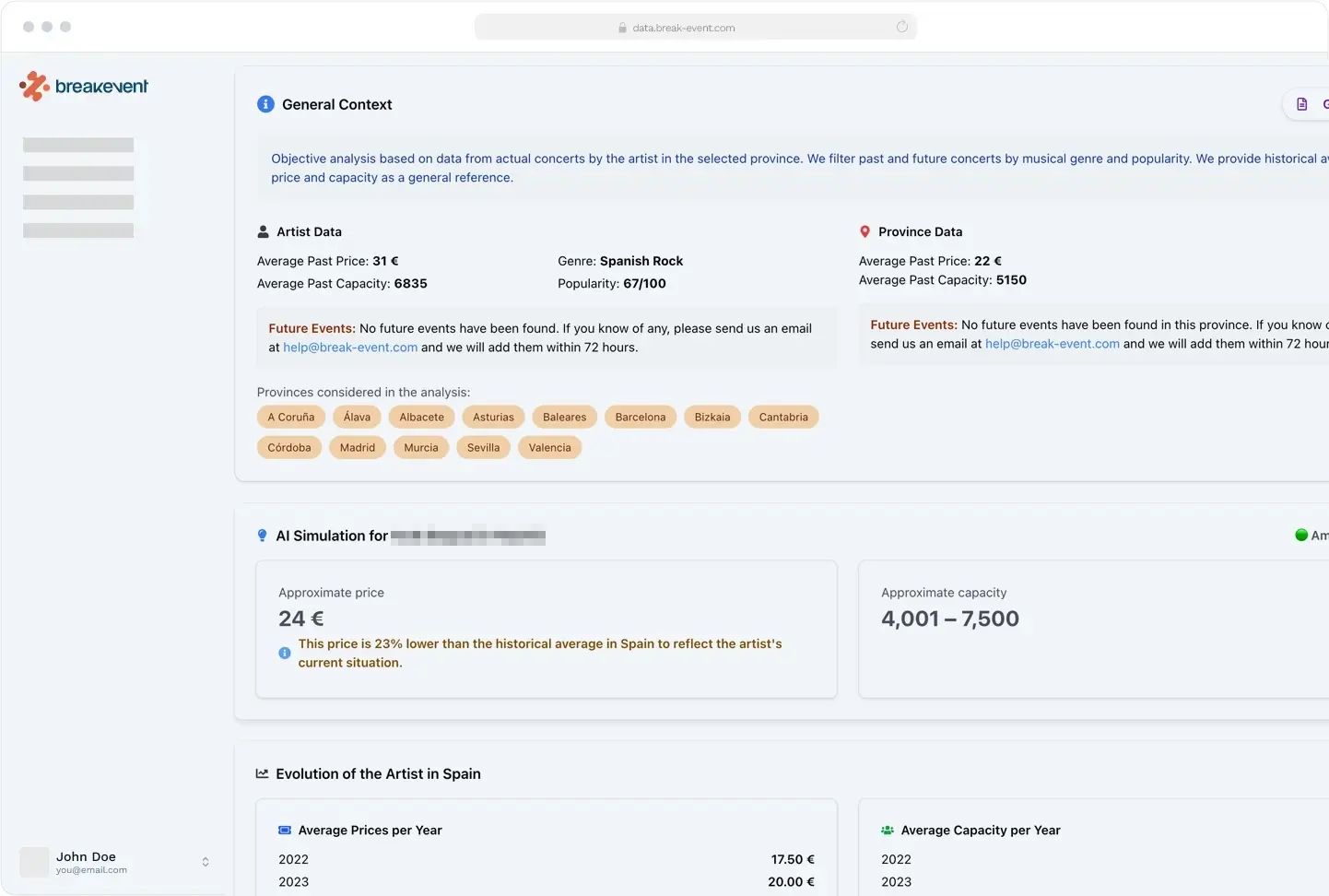Viewport: 1329px width, 896px height.
Task: Click the Average Prices per Year ticket icon
Action: point(285,830)
